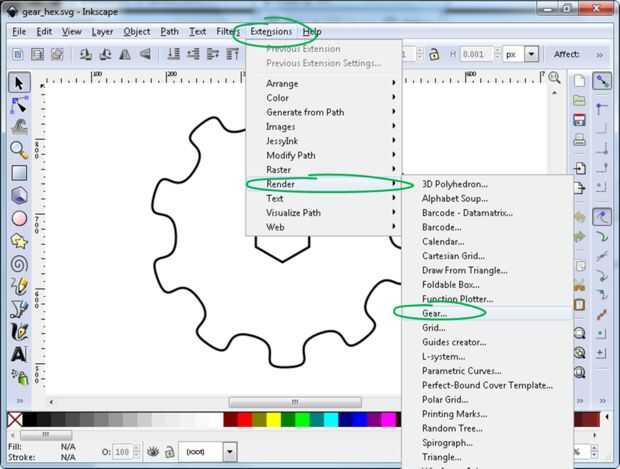Viewport: 620px width, 469px height.
Task: Choose 3D Polyhedron... menu entry
Action: 488,184
